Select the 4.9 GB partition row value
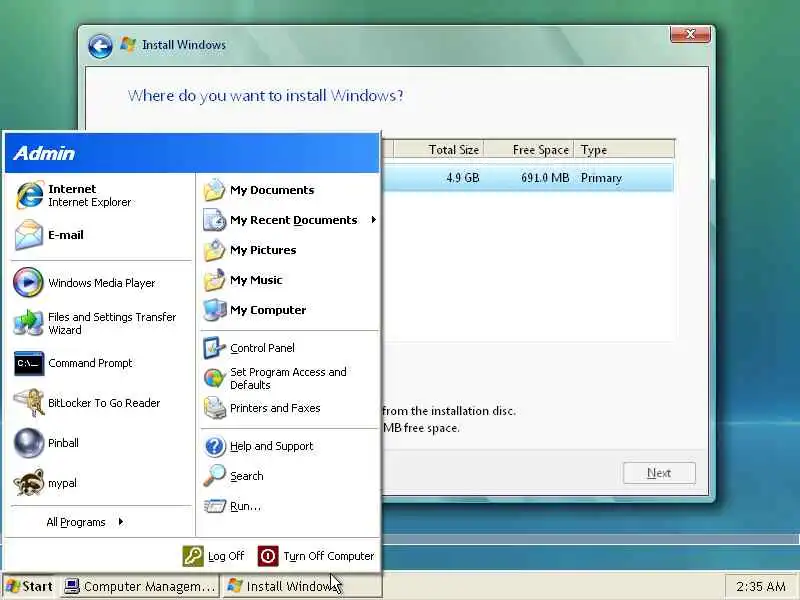 [463, 178]
